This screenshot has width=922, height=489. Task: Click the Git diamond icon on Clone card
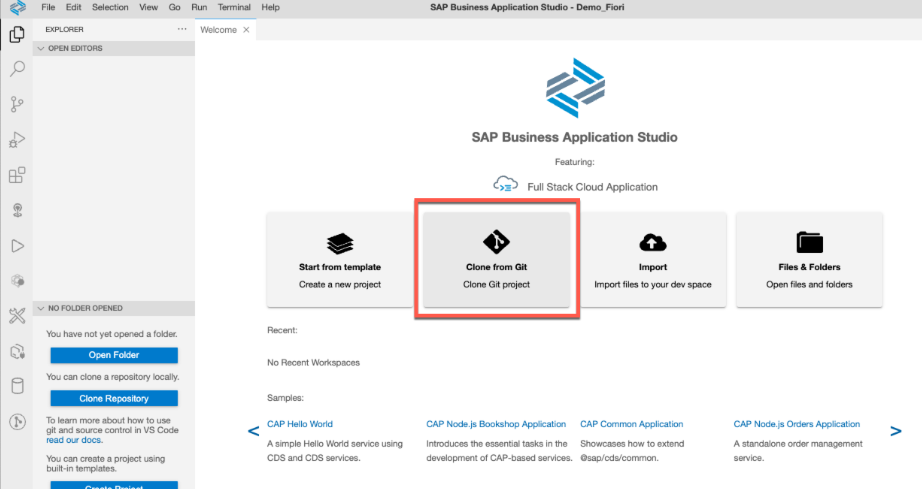point(496,242)
